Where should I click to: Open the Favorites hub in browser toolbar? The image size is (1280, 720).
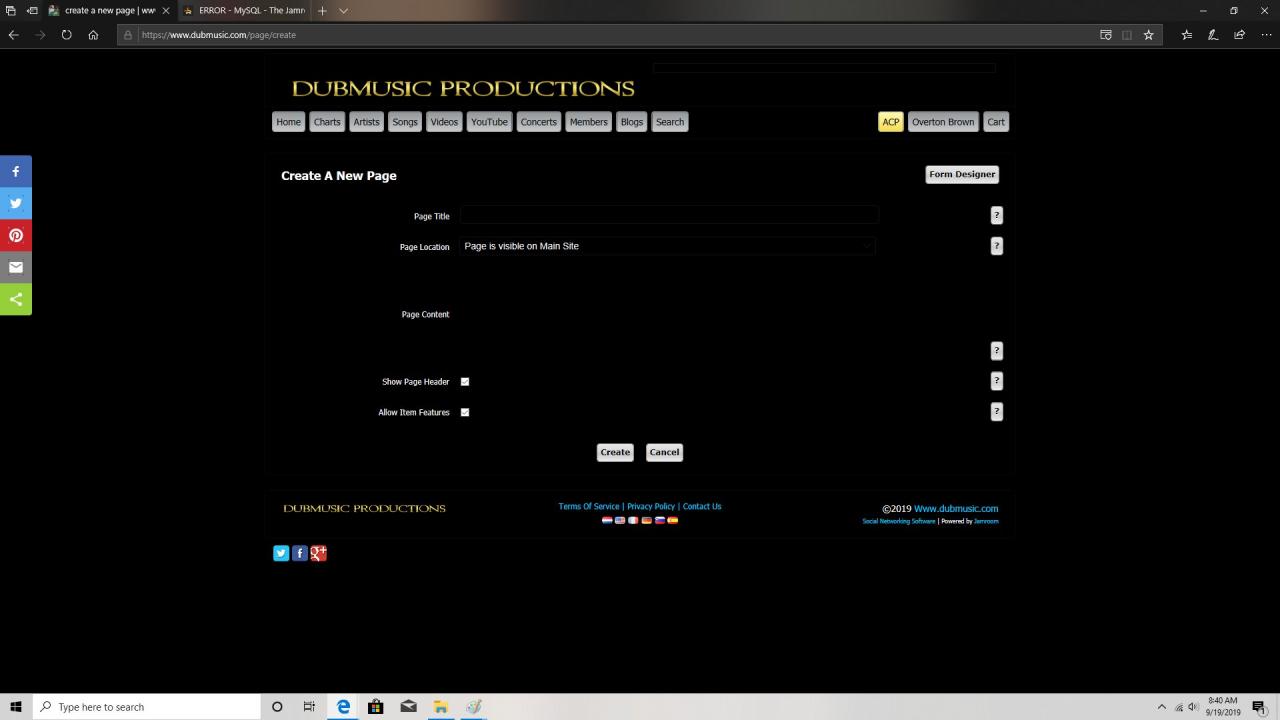coord(1187,35)
